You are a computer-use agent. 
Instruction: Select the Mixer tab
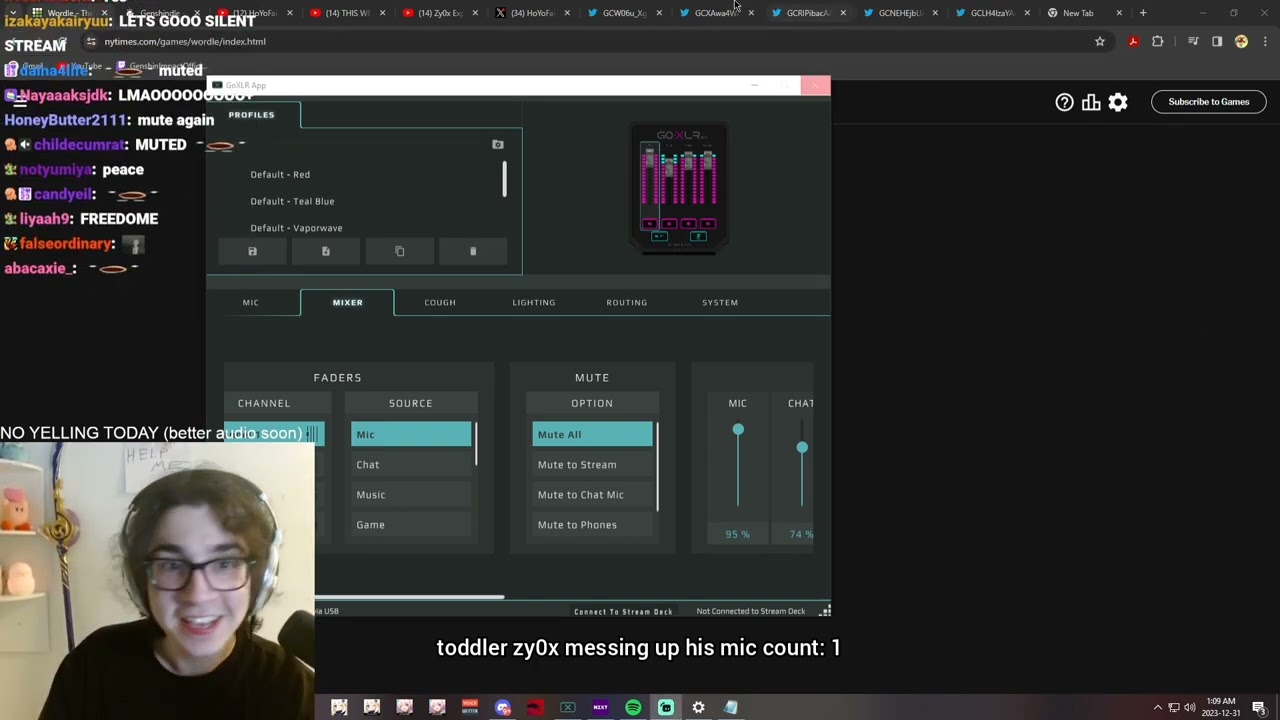pos(348,302)
